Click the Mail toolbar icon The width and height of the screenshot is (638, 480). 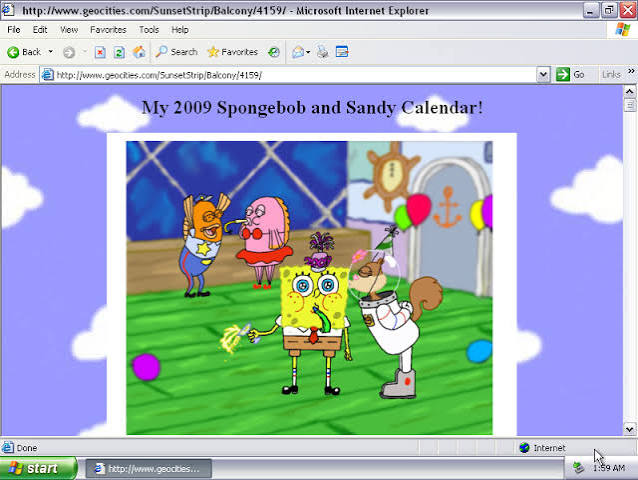point(298,52)
